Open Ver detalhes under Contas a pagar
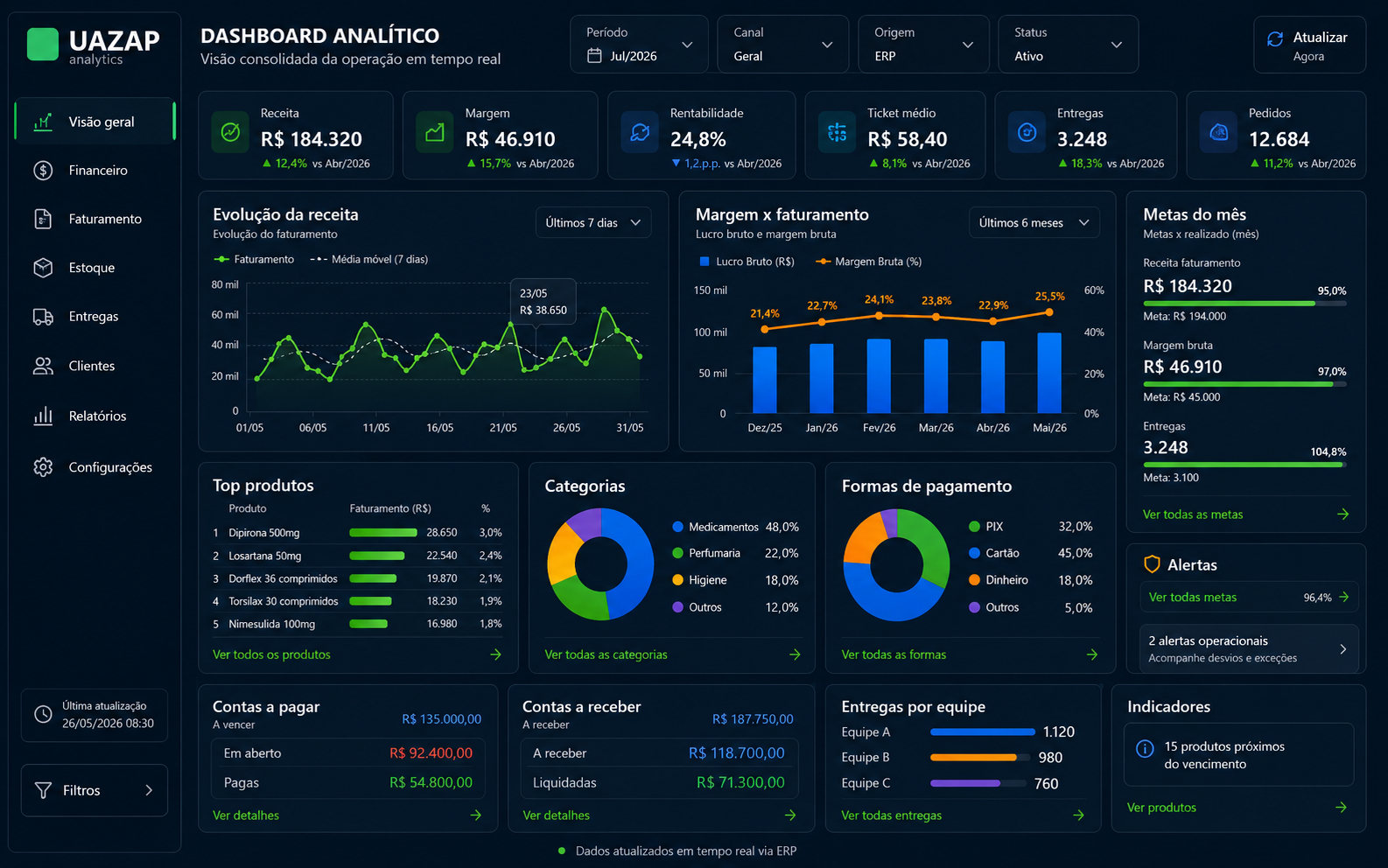Screen dimensions: 1388x868 click(246, 815)
